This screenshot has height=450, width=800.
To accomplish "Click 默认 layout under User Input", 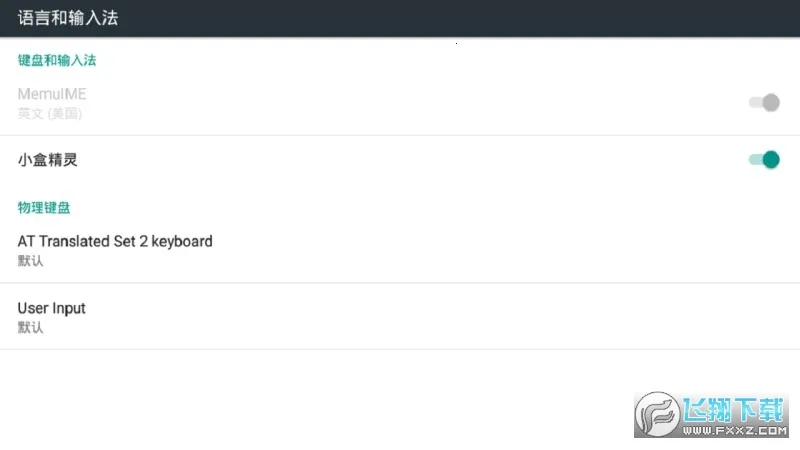I will coord(31,327).
